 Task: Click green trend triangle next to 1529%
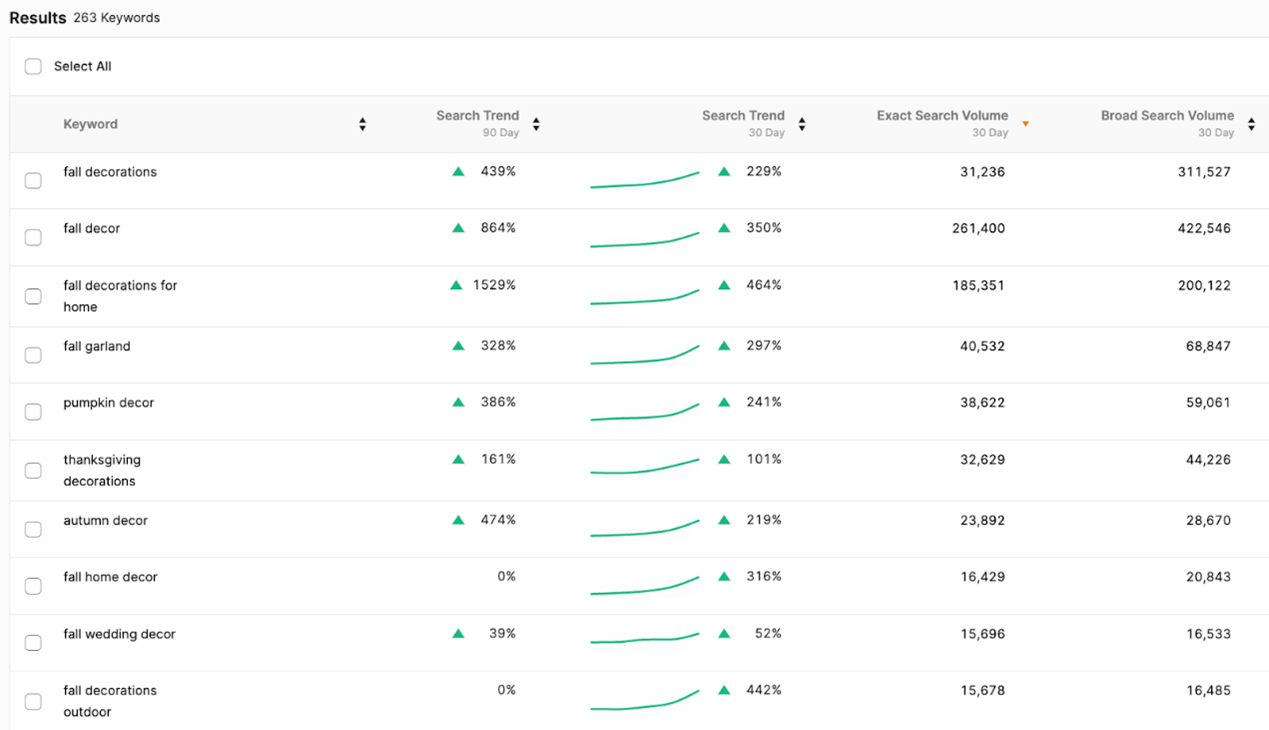click(457, 285)
